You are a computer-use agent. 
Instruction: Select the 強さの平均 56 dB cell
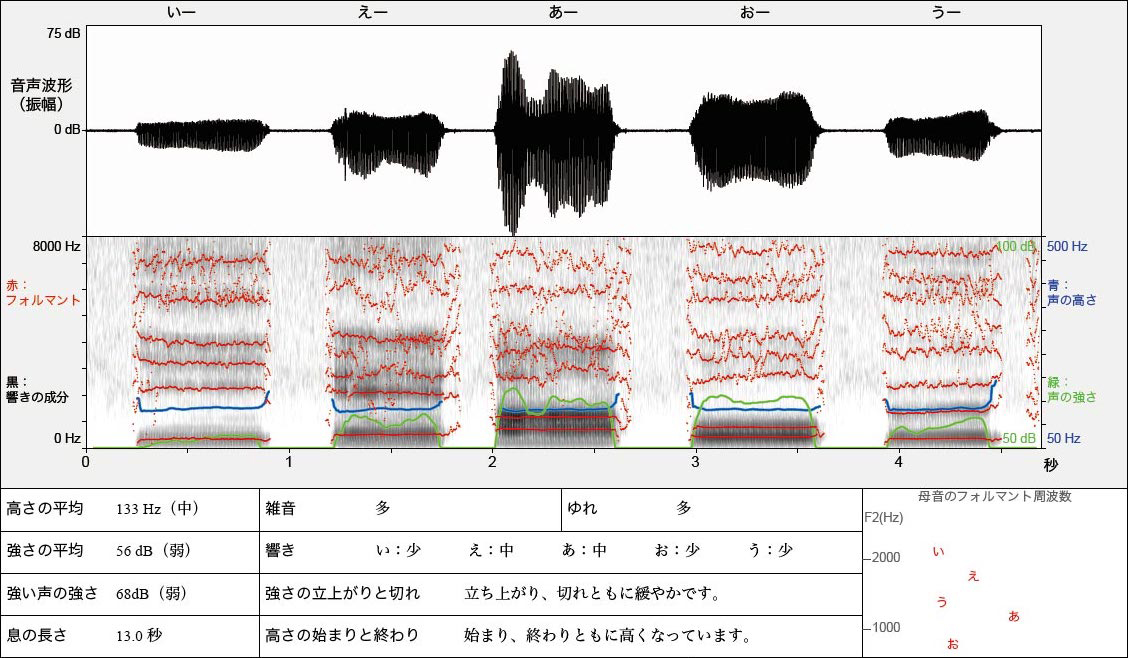[x=130, y=551]
